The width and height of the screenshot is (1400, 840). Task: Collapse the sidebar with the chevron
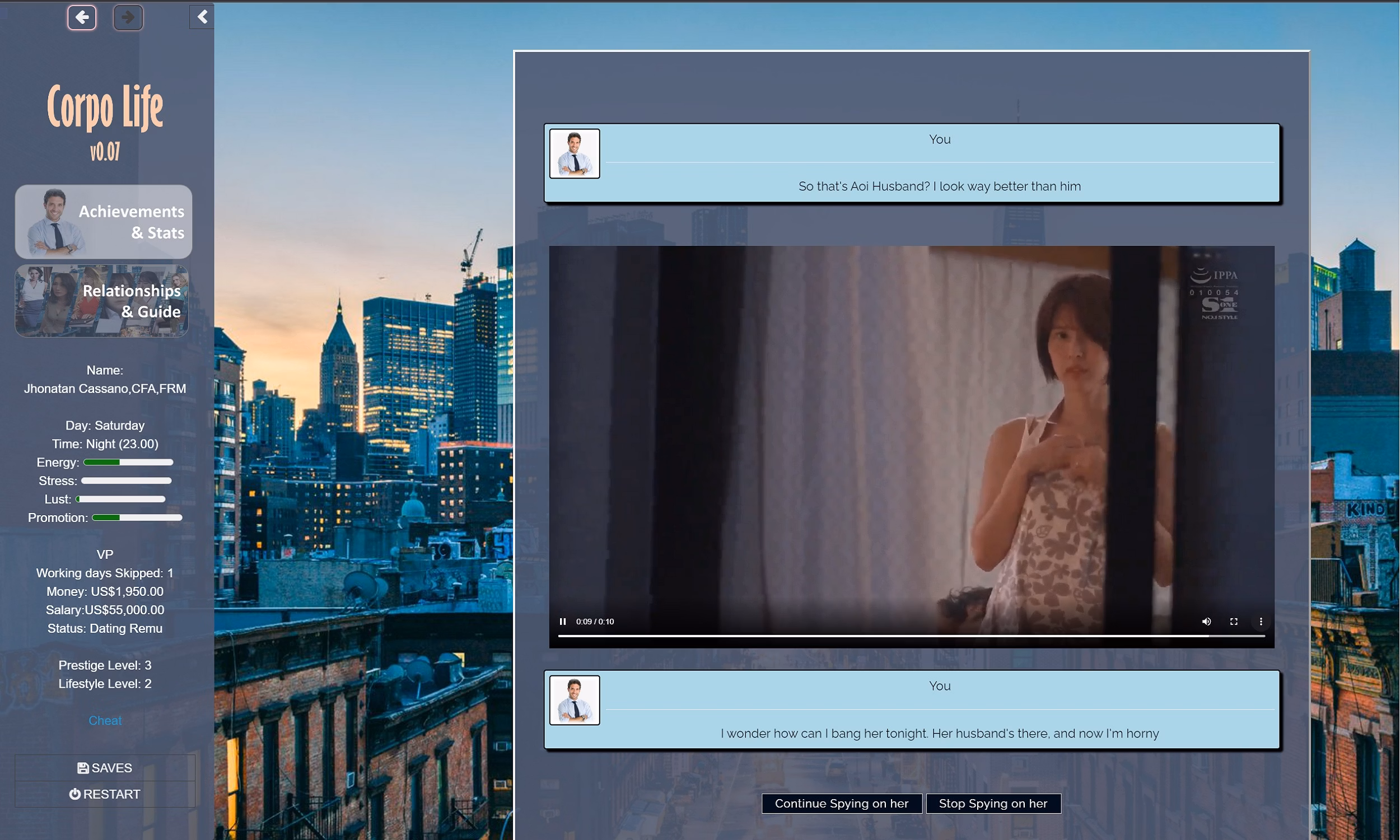coord(202,16)
